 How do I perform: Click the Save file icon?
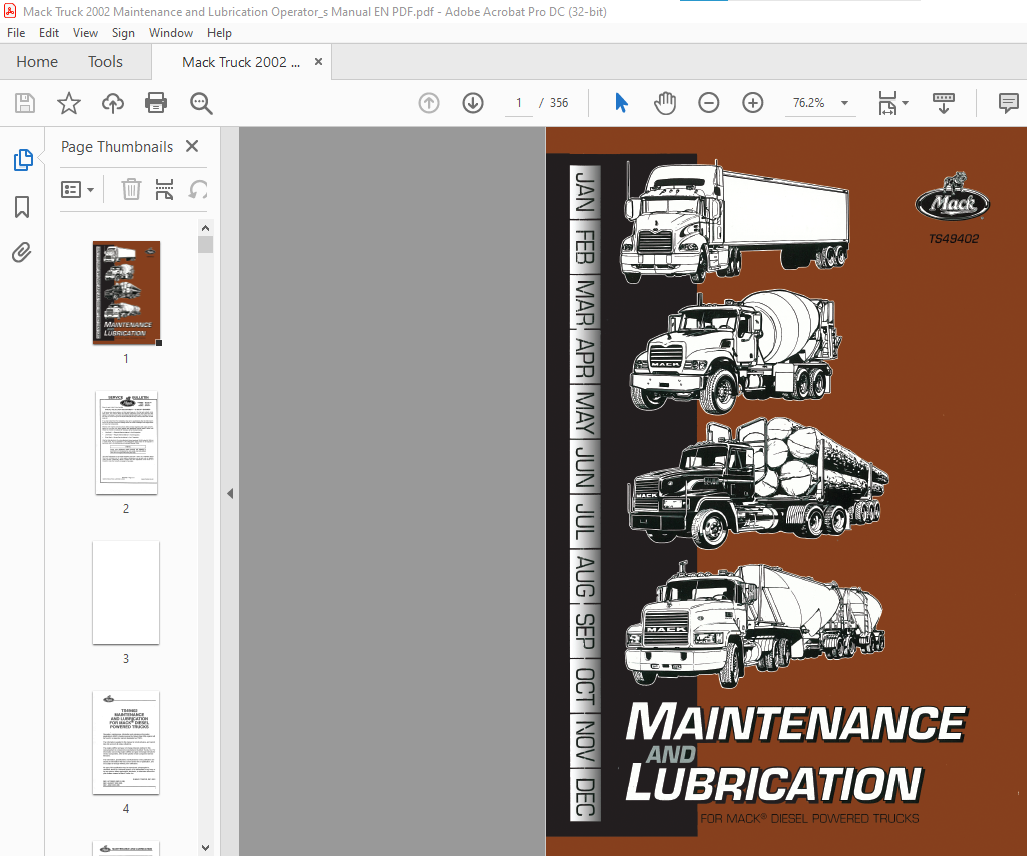25,103
